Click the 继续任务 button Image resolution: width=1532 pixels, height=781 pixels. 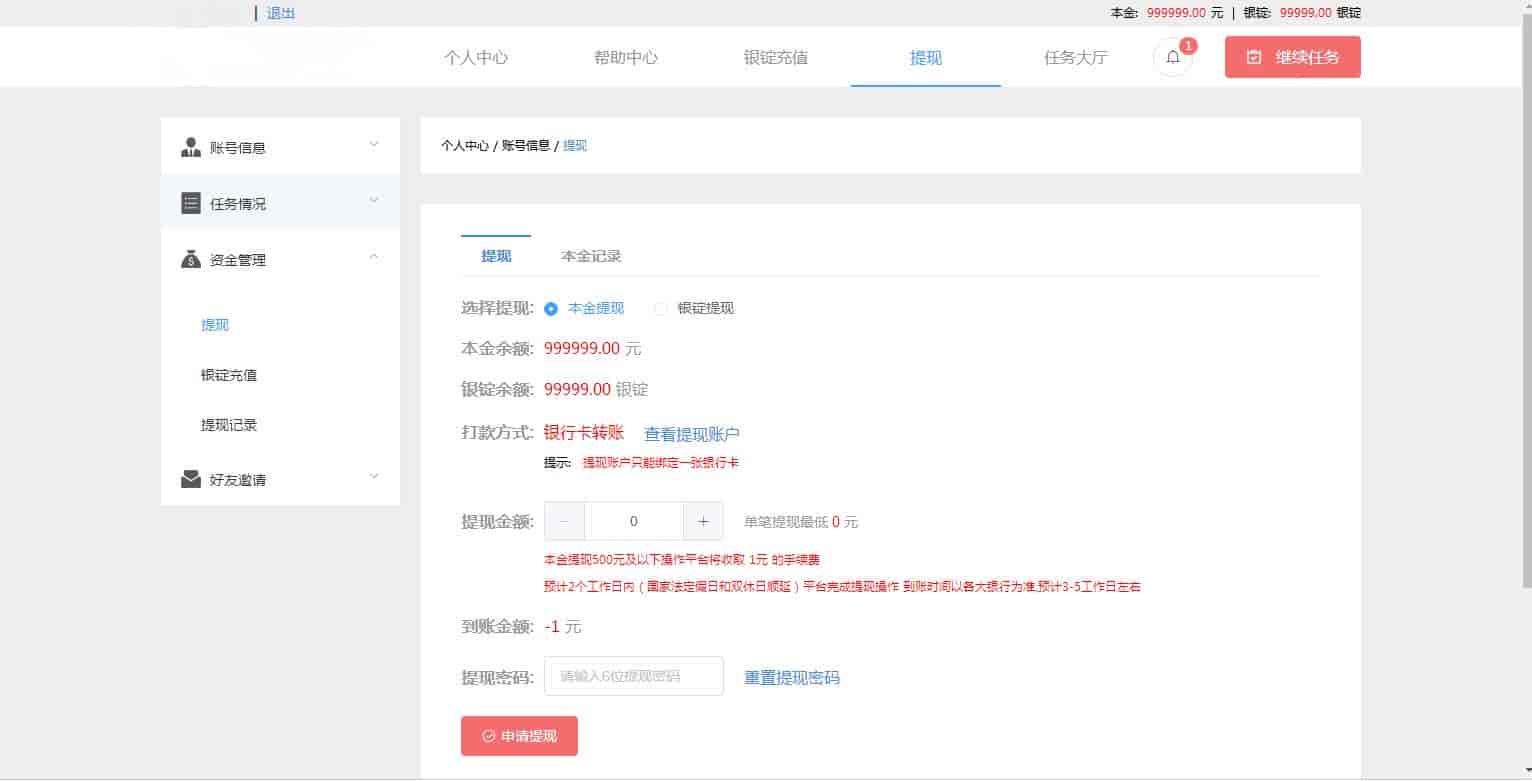(x=1292, y=57)
